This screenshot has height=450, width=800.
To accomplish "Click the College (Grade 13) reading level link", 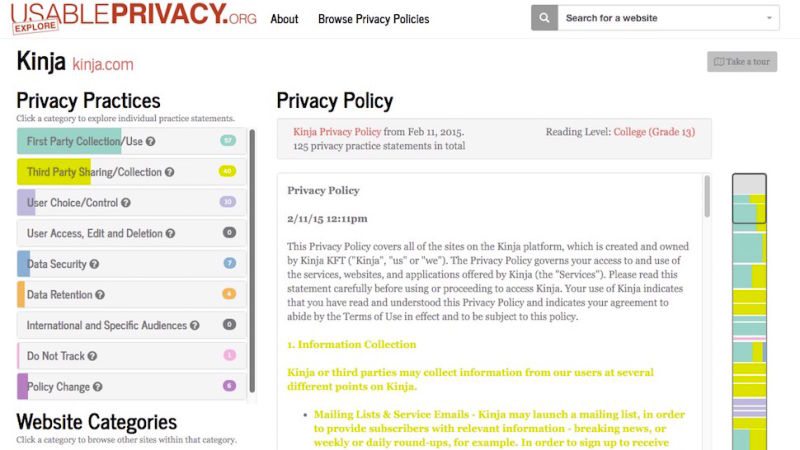I will (654, 132).
